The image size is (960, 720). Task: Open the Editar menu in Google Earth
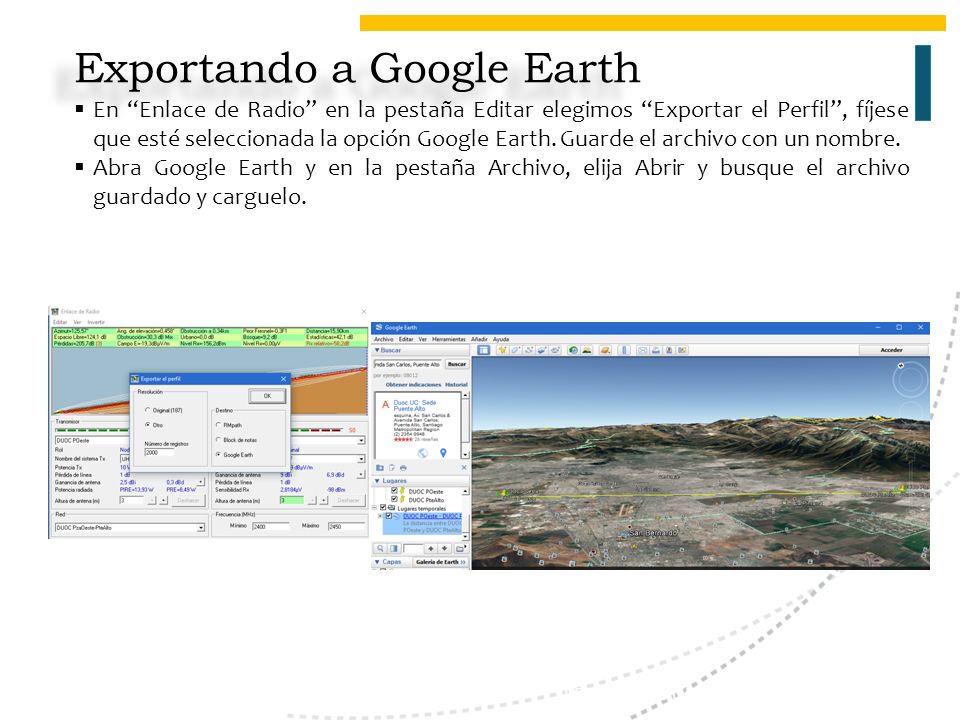406,339
